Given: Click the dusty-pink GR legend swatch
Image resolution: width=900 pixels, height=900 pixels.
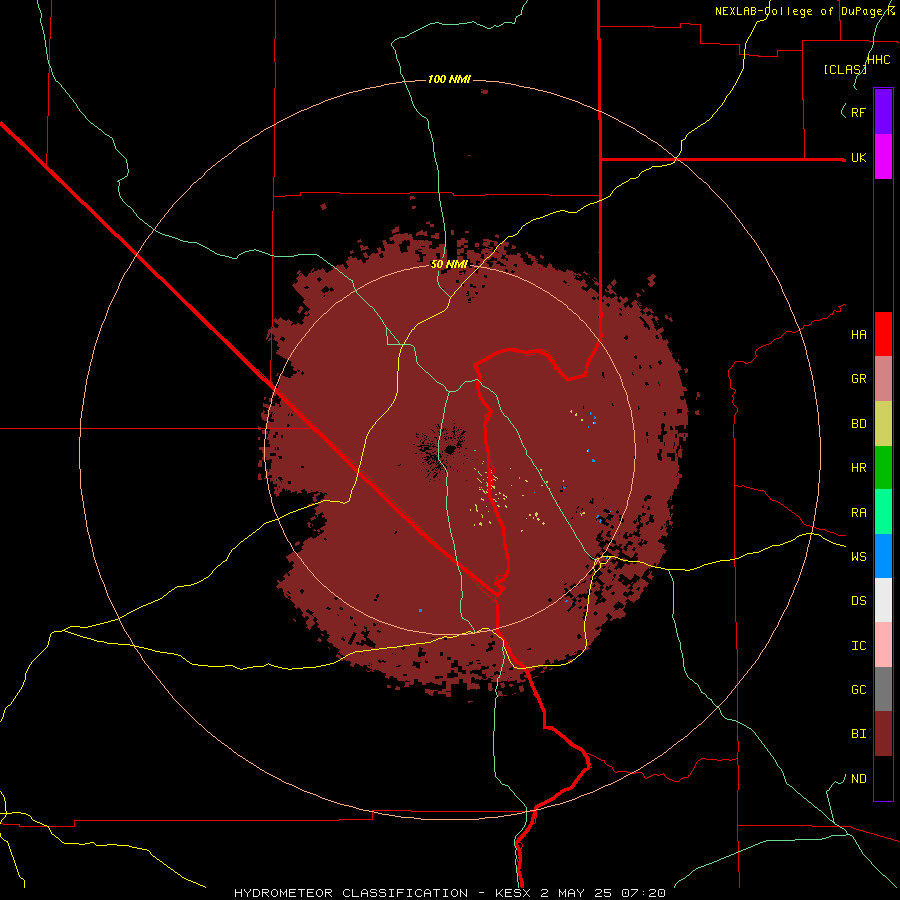Looking at the screenshot, I should (883, 379).
